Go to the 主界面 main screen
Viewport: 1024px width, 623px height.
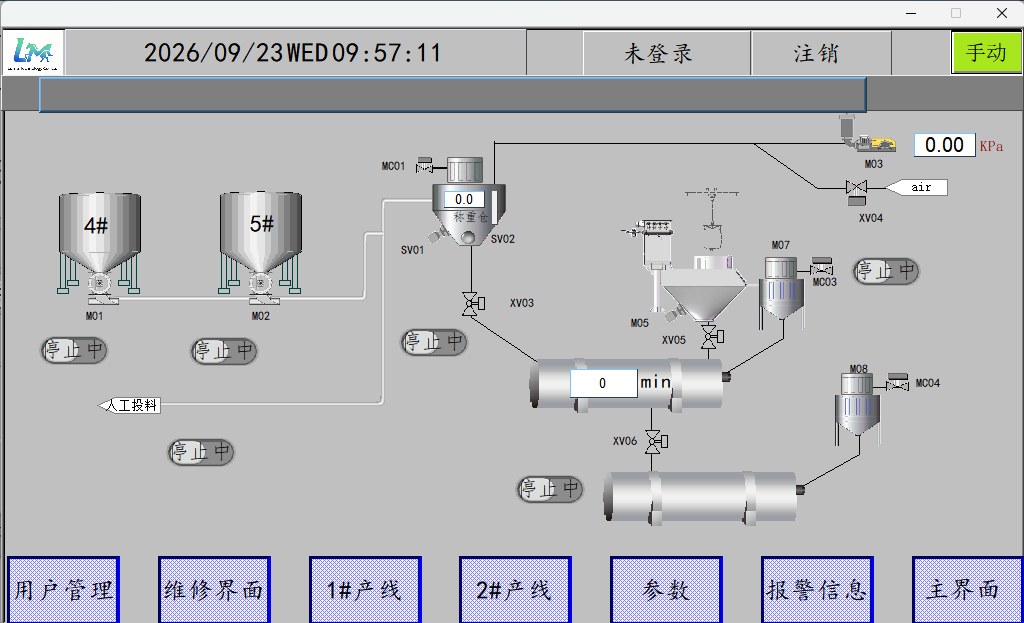click(967, 590)
